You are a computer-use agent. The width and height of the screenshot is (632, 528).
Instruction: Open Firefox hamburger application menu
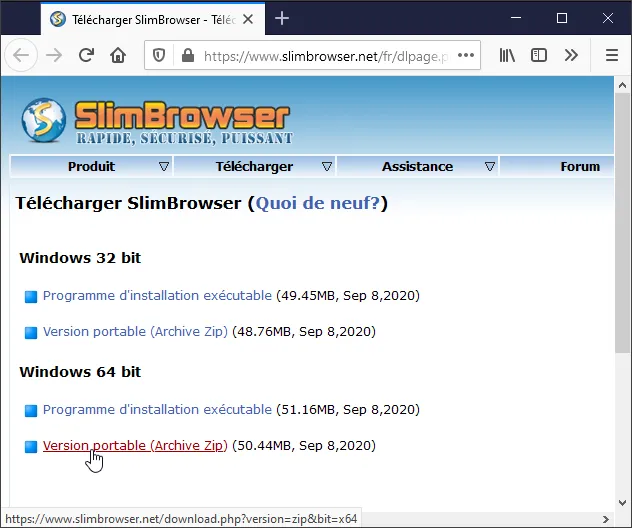[x=612, y=55]
